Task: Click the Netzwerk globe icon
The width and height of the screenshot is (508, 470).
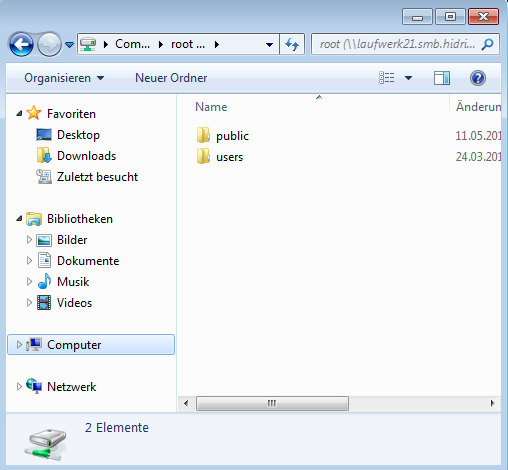Action: pyautogui.click(x=34, y=386)
